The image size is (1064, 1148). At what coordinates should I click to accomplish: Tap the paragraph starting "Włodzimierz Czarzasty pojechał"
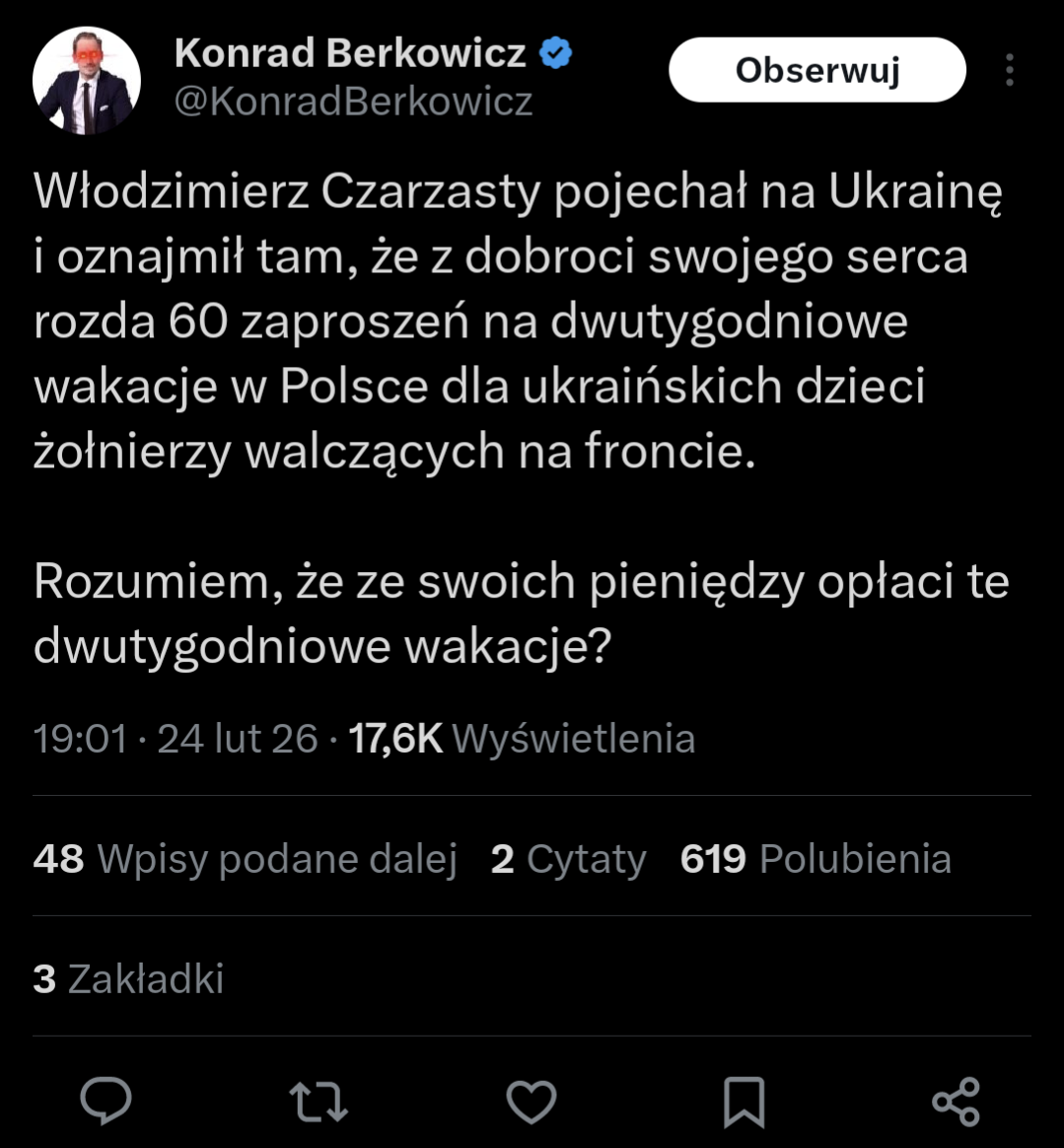[x=518, y=323]
